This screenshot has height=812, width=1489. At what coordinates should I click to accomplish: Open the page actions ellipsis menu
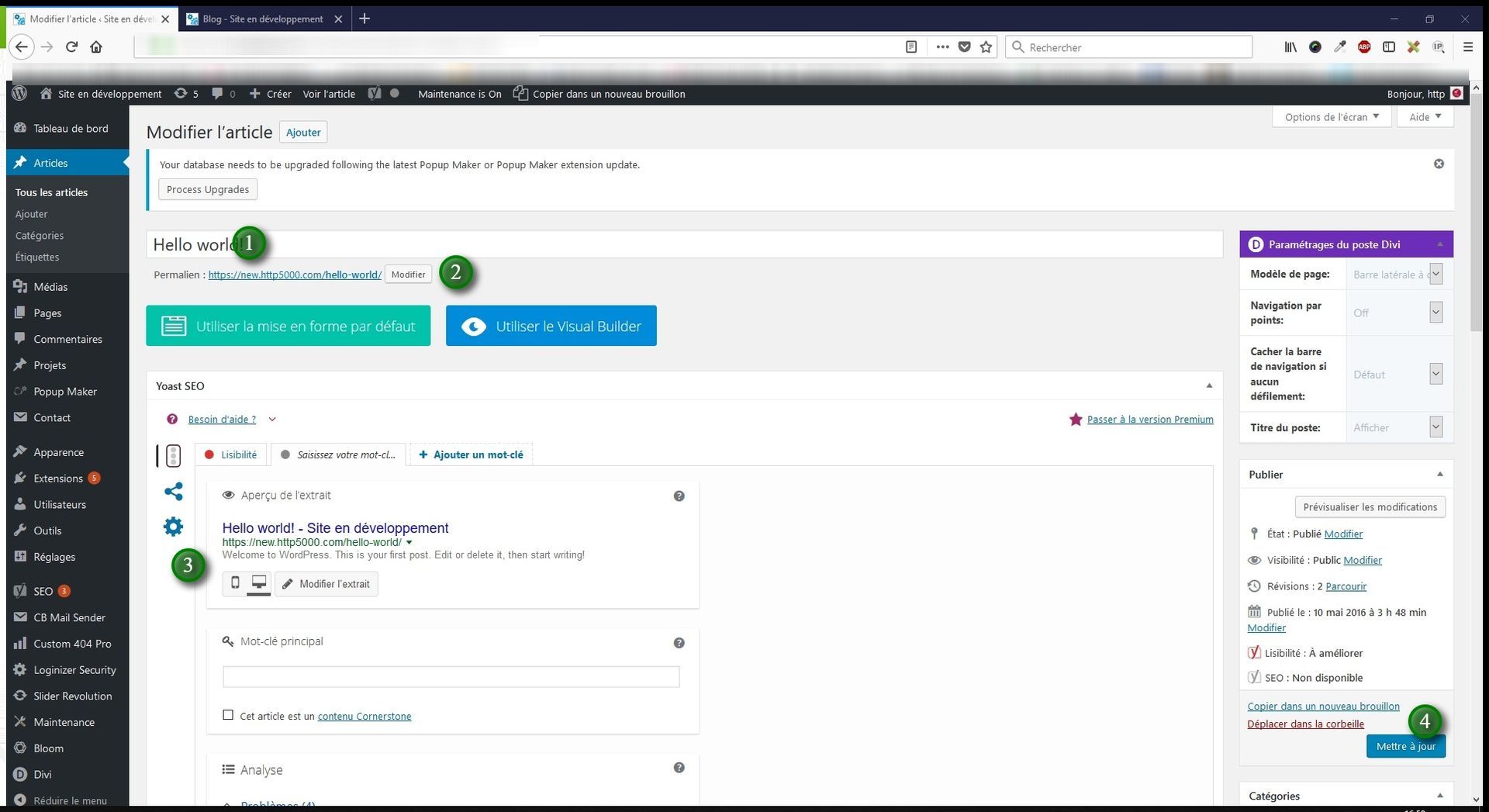tap(942, 47)
